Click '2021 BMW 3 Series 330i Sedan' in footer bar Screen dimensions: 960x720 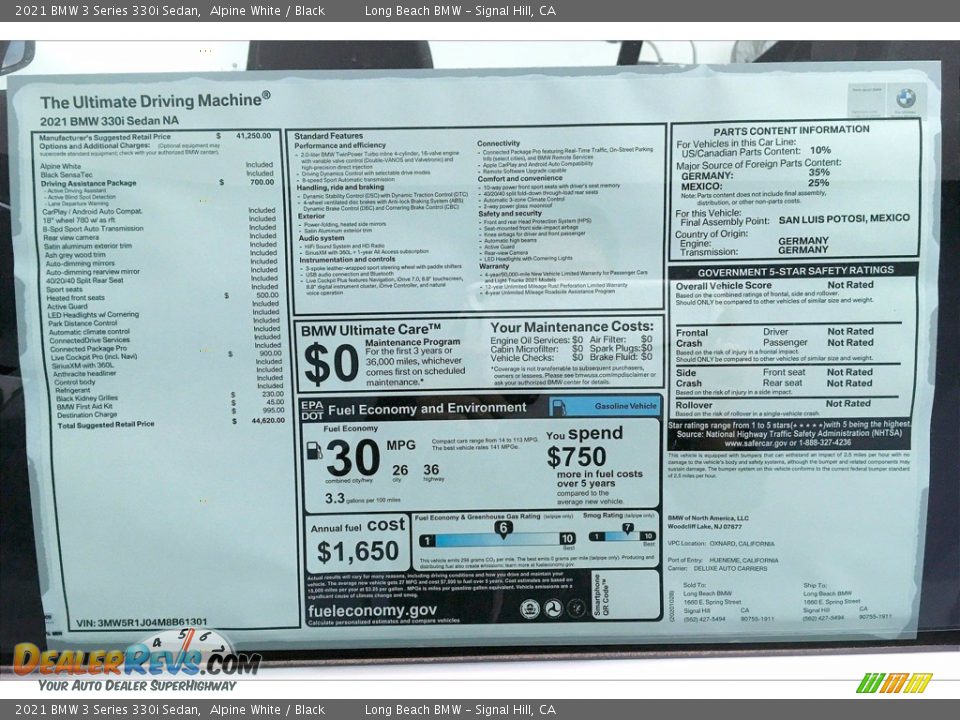click(108, 710)
